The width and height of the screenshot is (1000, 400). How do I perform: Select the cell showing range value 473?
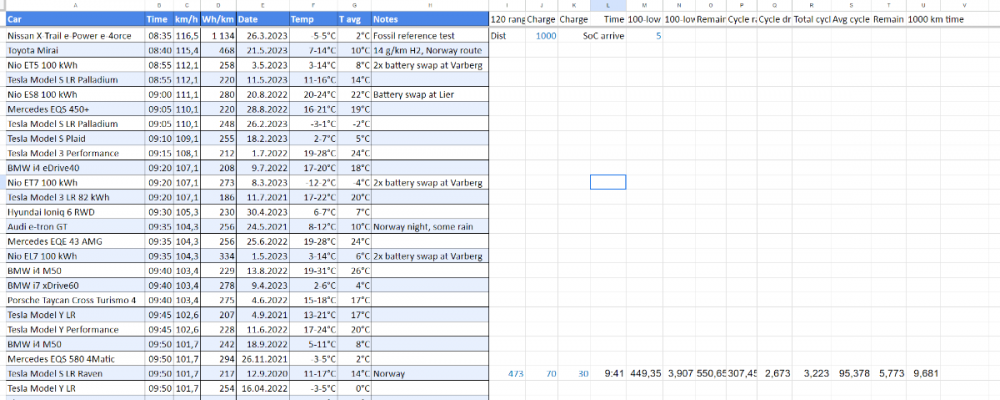pos(515,373)
